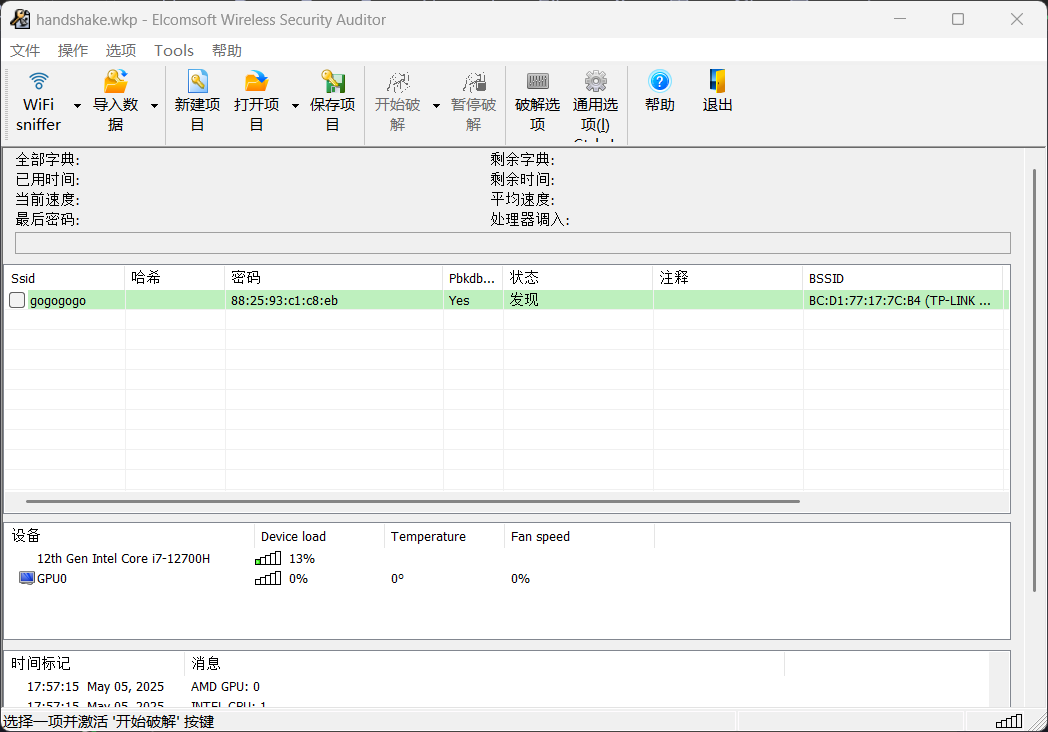This screenshot has width=1048, height=732.
Task: Open the 选项 menu
Action: click(121, 51)
